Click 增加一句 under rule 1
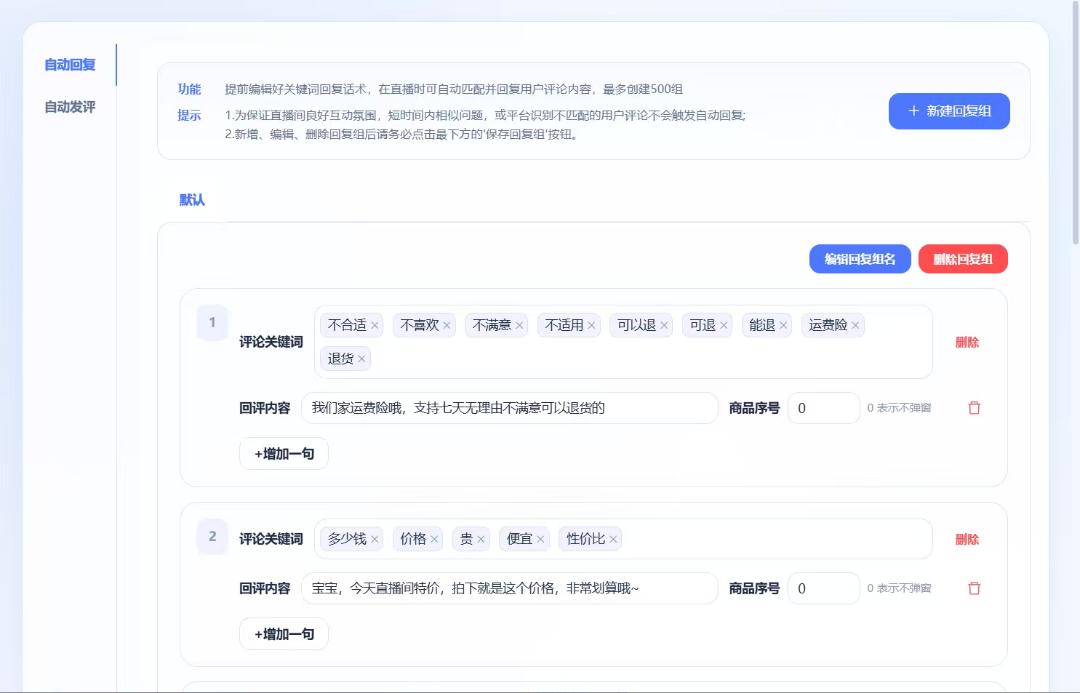 tap(284, 454)
